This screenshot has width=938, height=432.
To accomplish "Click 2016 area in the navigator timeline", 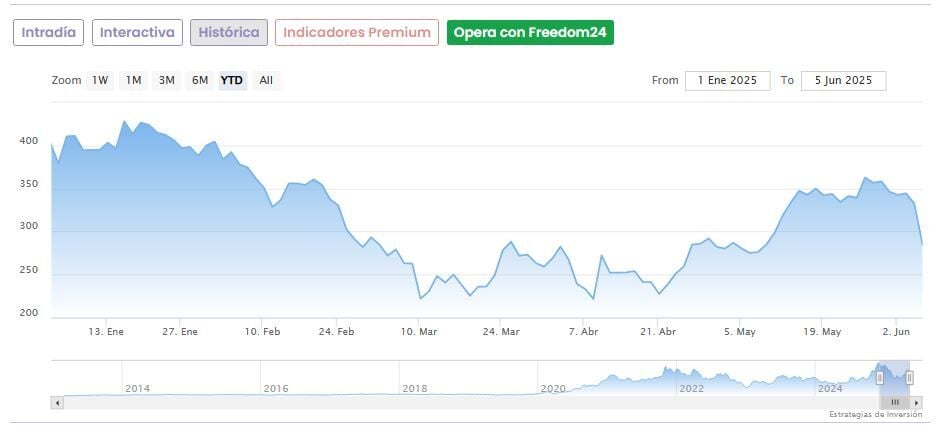I will tap(276, 388).
